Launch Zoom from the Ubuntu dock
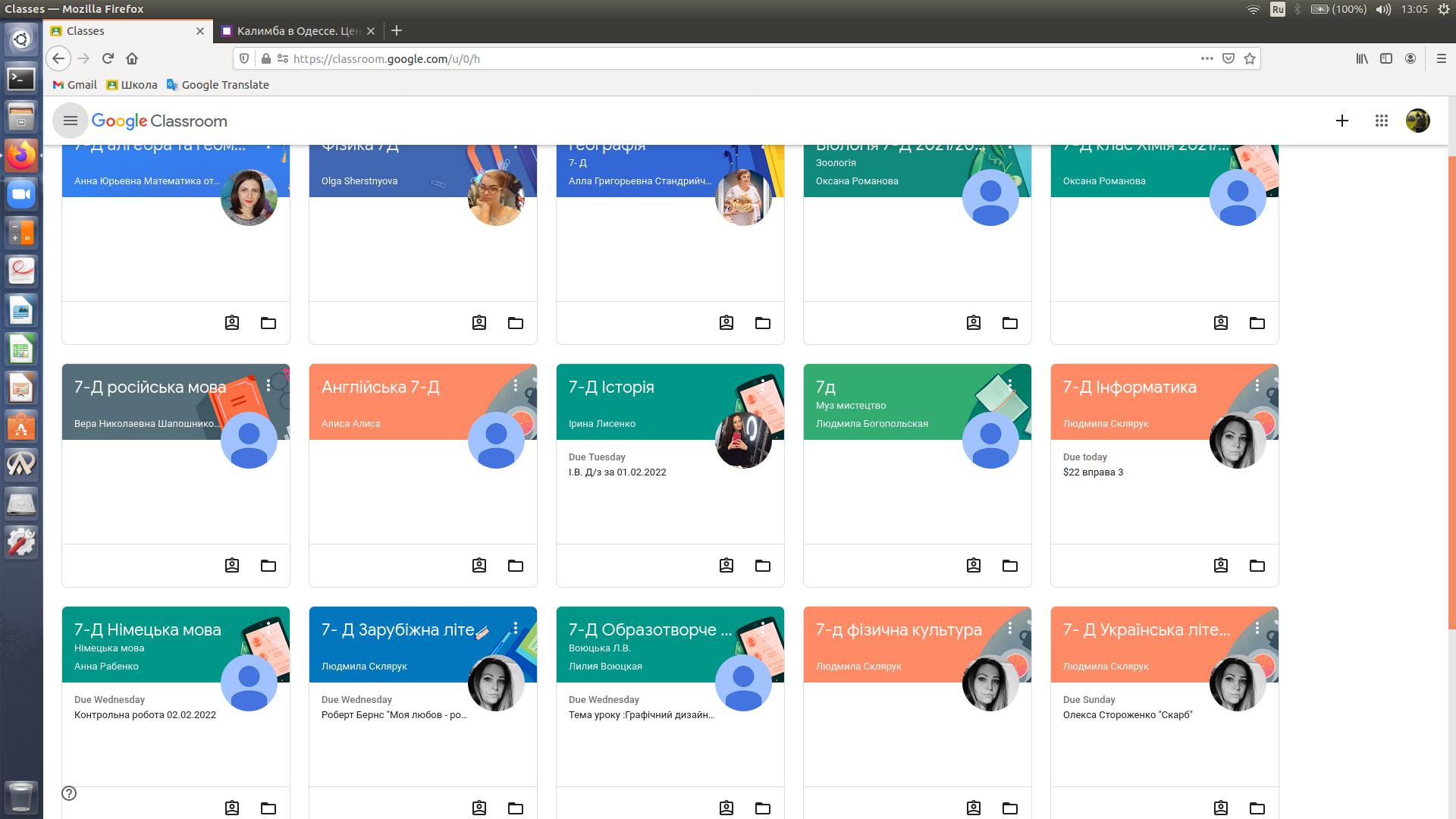Viewport: 1456px width, 819px height. pos(21,194)
